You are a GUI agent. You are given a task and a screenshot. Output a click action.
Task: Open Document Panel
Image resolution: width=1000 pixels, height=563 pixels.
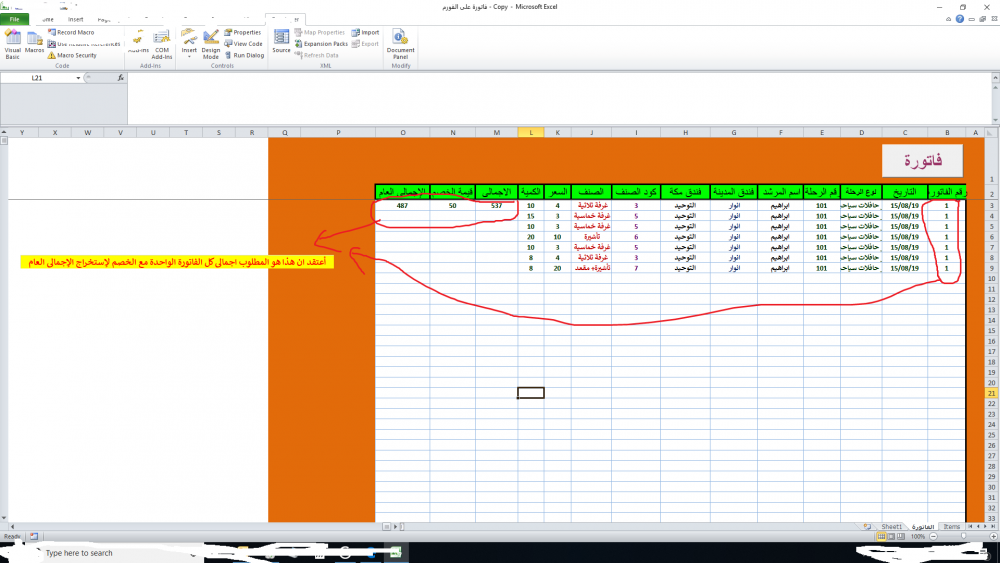(401, 44)
